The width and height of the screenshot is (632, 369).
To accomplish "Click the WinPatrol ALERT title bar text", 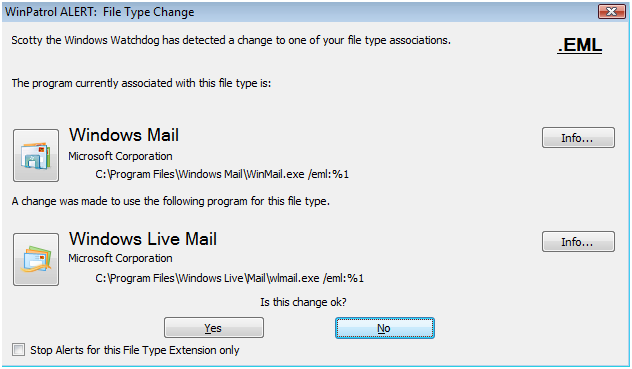I will [x=100, y=12].
